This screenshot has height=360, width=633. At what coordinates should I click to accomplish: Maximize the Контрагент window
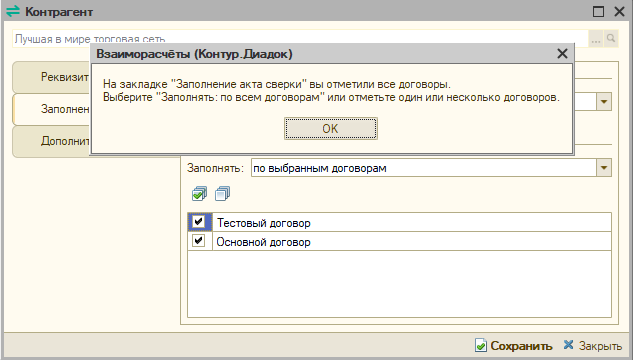coord(598,11)
